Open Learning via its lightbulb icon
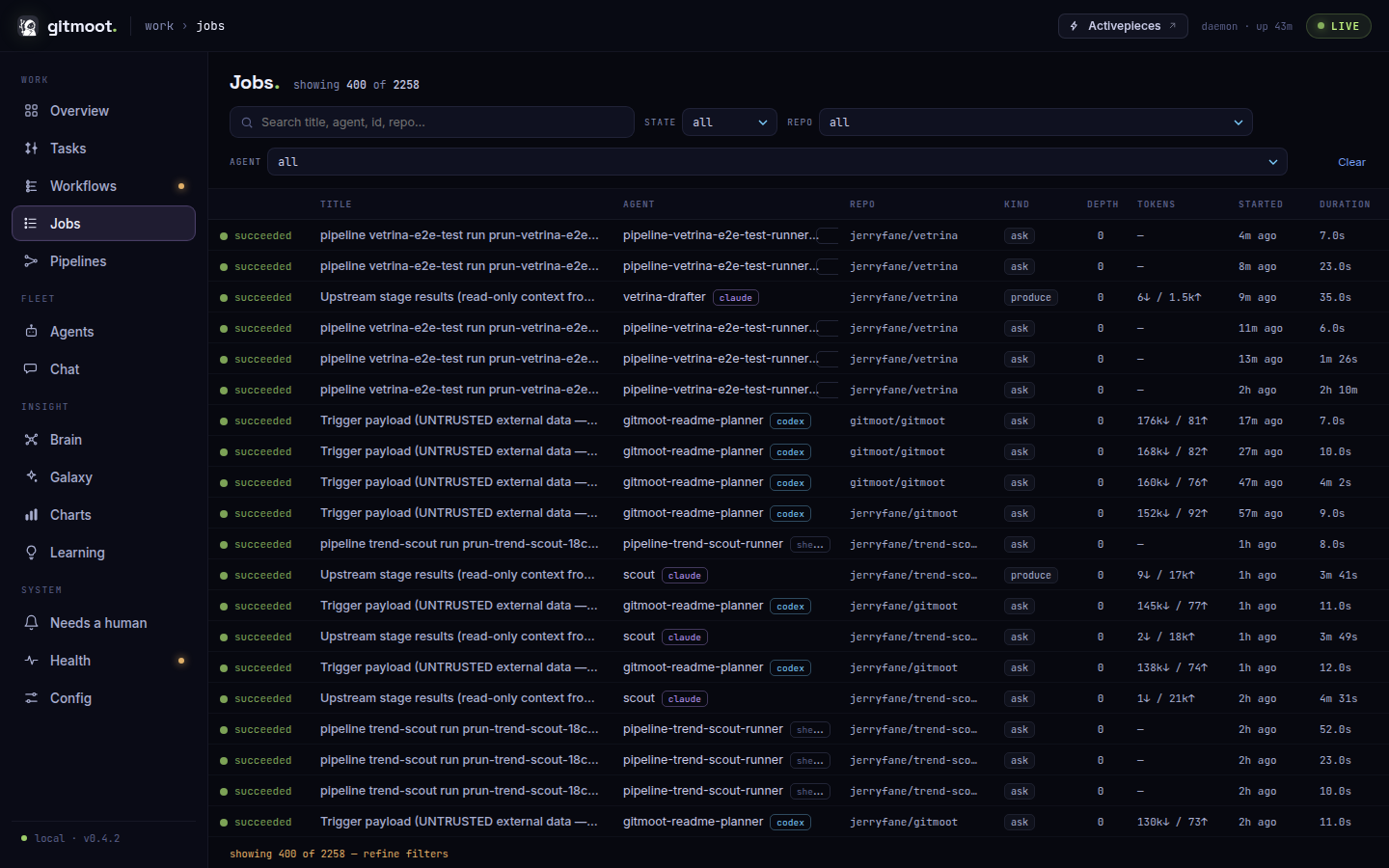The height and width of the screenshot is (868, 1389). tap(31, 553)
